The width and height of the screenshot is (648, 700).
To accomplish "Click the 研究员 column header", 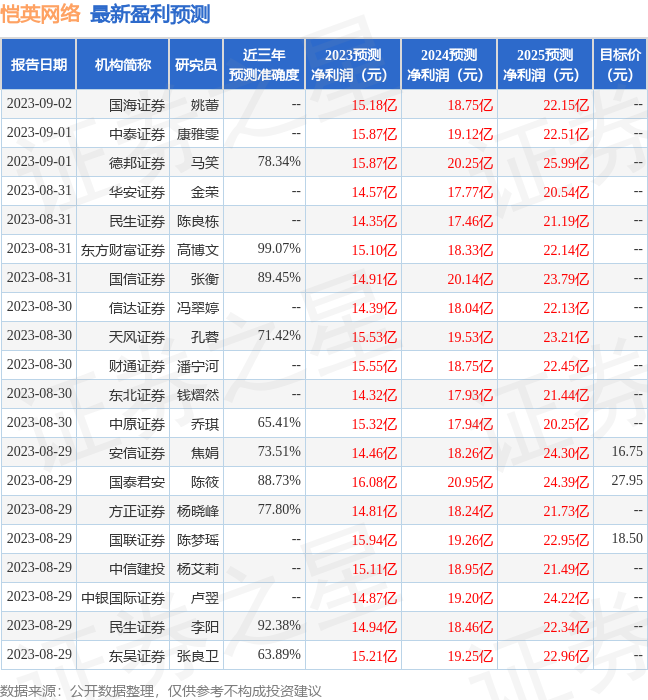I will 196,64.
